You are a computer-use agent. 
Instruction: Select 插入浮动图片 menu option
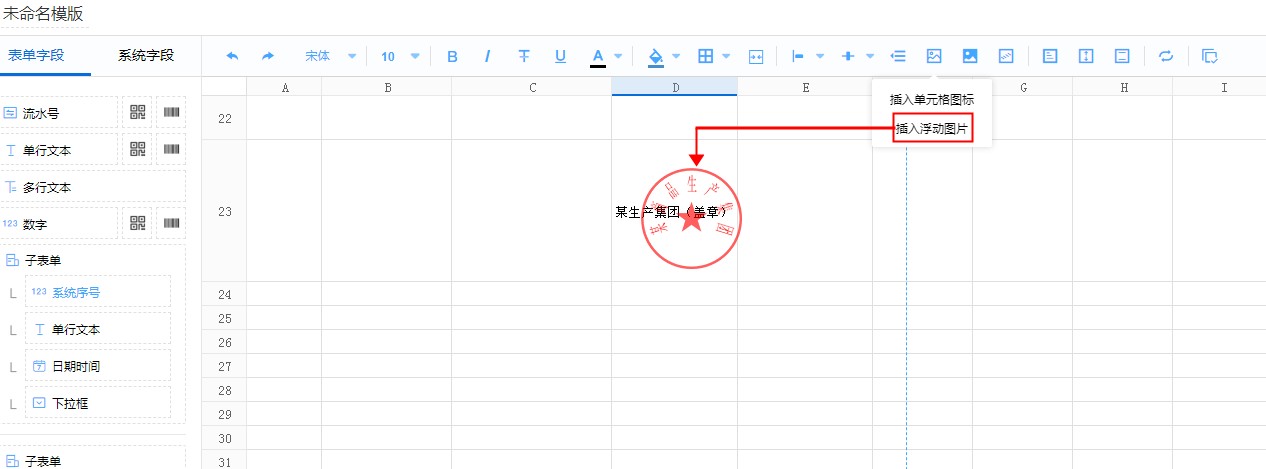point(932,128)
